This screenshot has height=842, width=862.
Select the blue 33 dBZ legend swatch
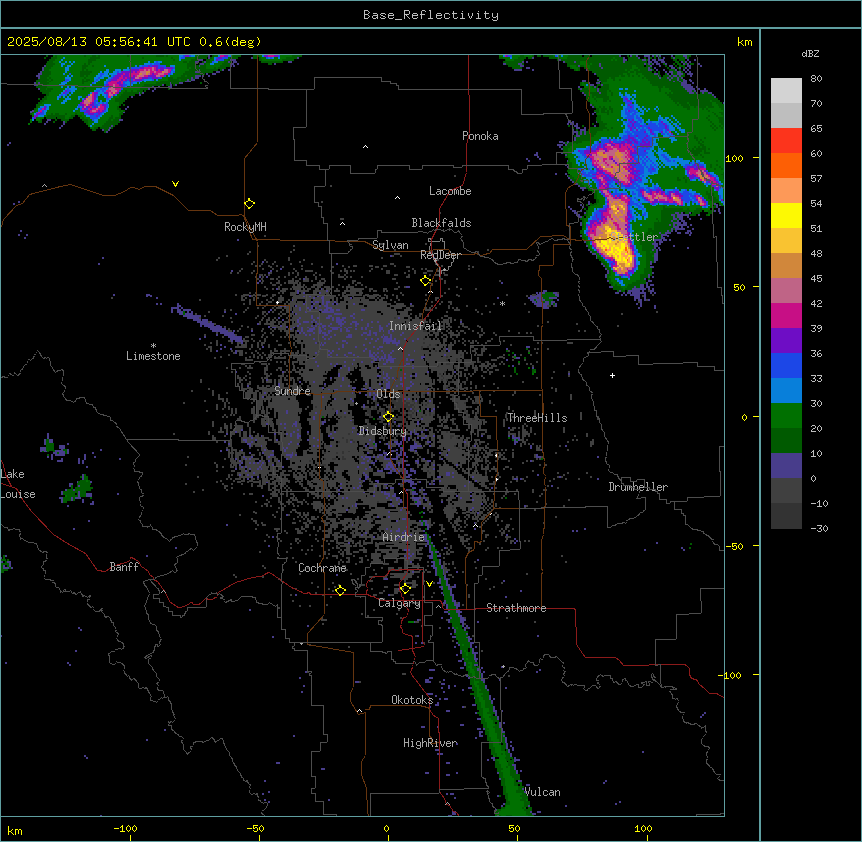click(786, 365)
